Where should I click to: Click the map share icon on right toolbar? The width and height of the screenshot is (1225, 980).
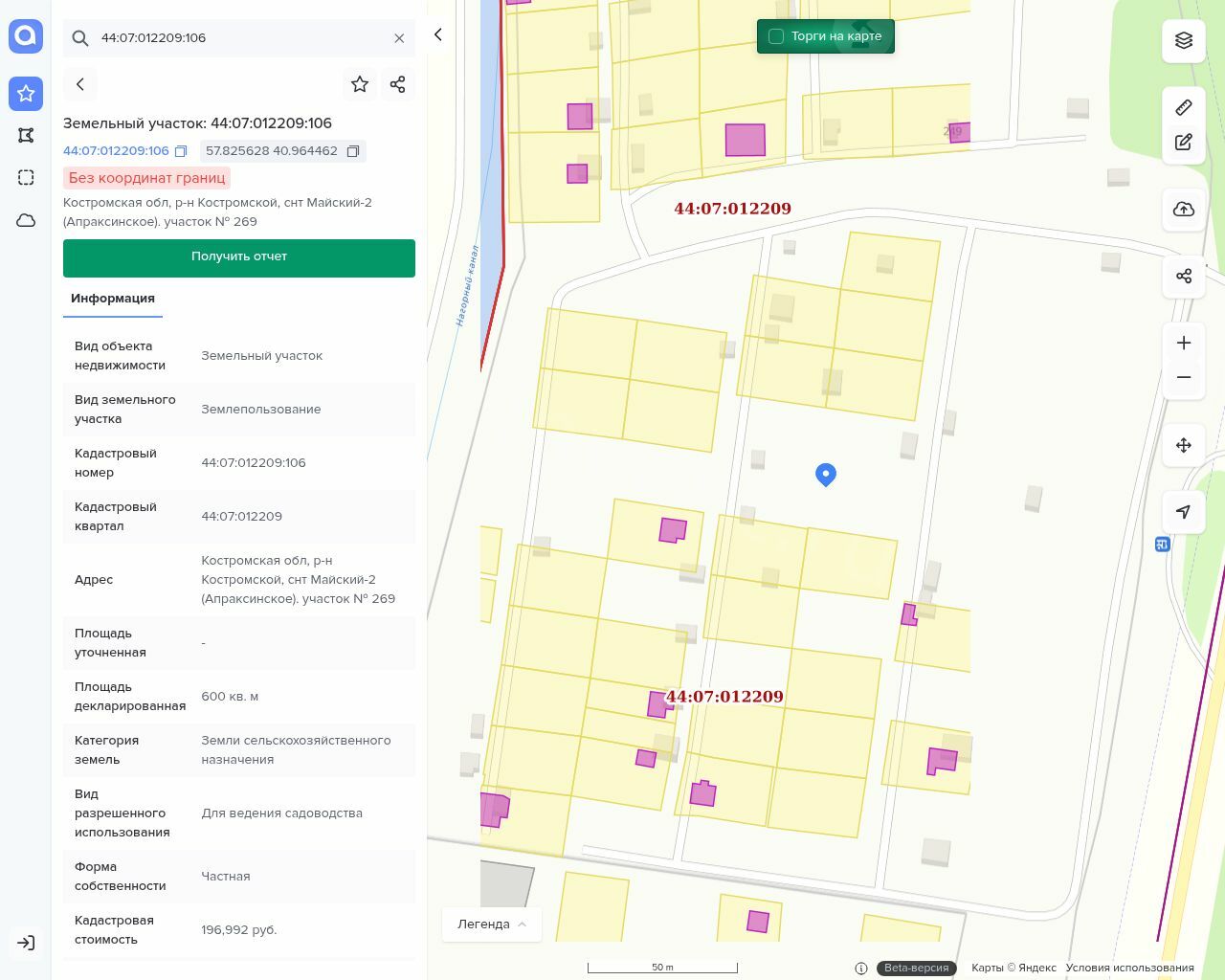pos(1184,277)
